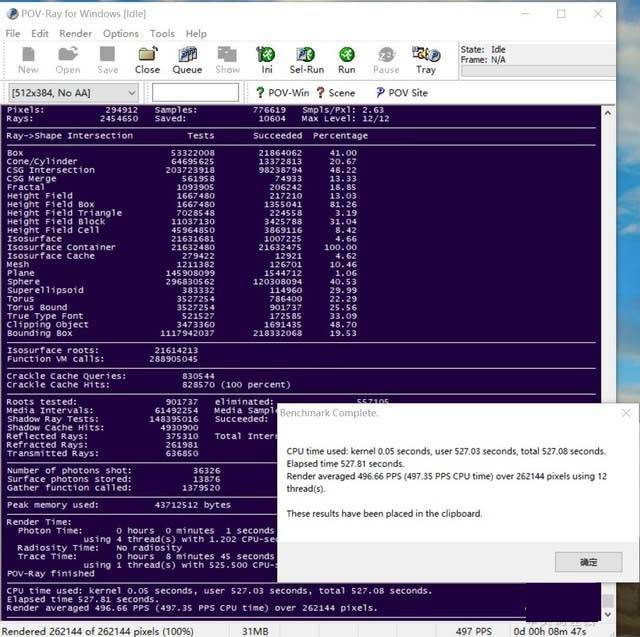Click the True Type Font statistics row
The height and width of the screenshot is (637, 640).
tap(182, 316)
